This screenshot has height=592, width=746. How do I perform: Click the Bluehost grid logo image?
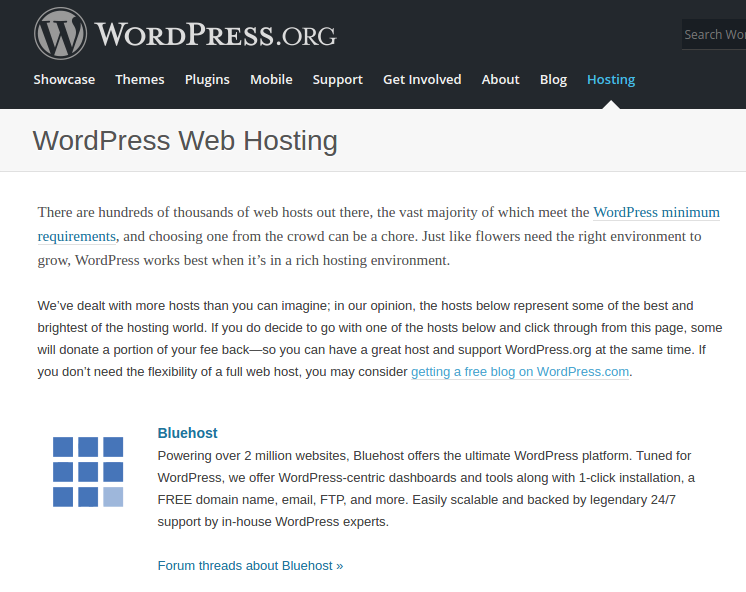(88, 472)
